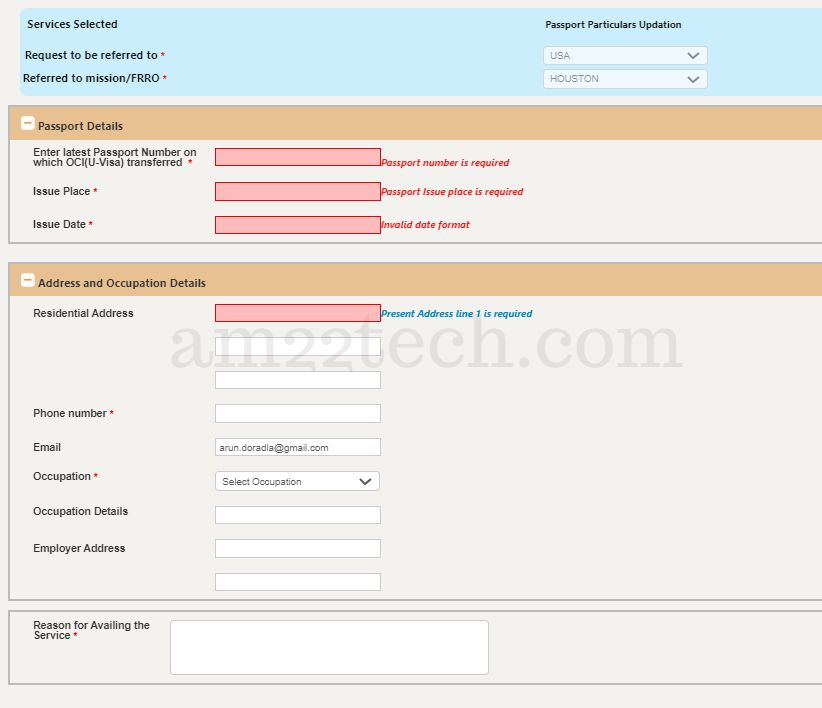Collapse the Address and Occupation Details section
The width and height of the screenshot is (822, 708).
point(27,280)
